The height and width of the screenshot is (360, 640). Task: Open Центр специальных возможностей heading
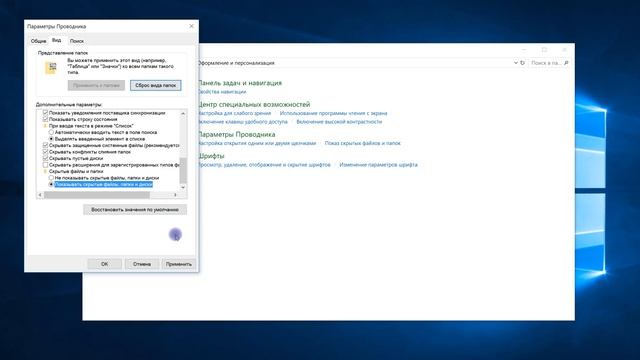tap(254, 104)
